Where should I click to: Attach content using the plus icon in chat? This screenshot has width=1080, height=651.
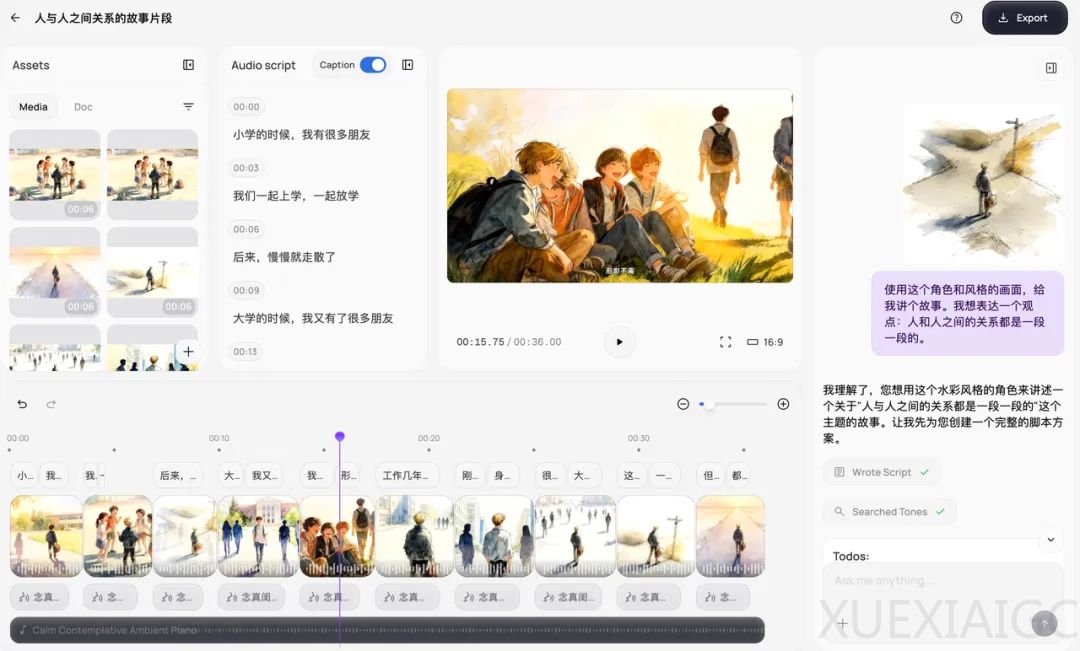pos(843,623)
